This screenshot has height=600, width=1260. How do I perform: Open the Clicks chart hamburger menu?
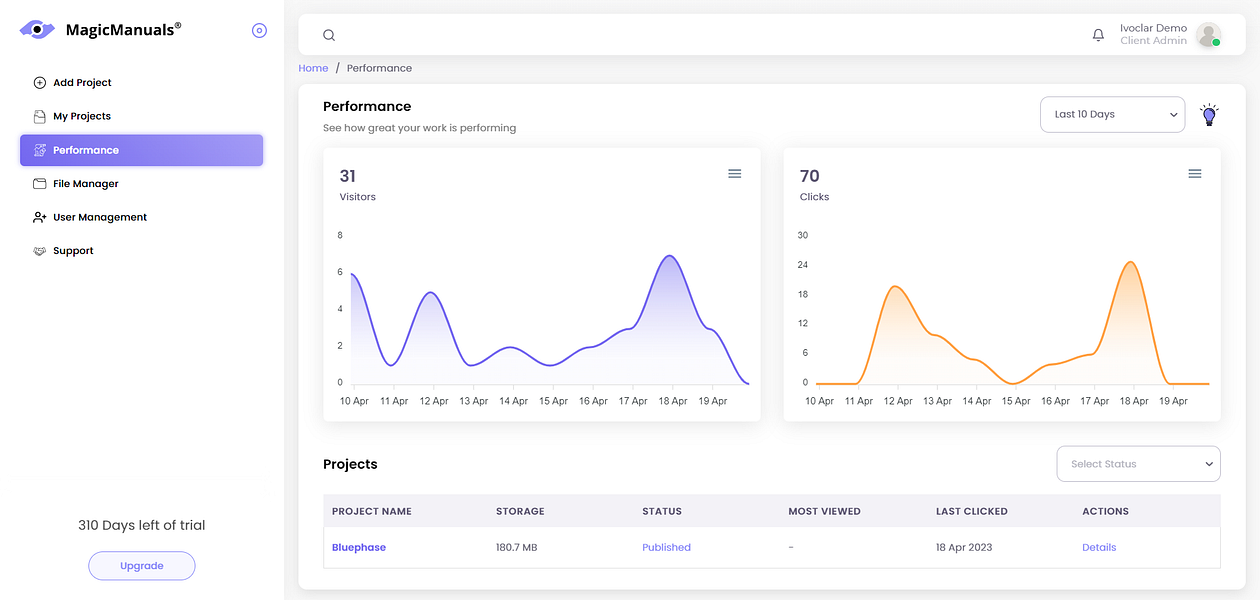(1194, 174)
